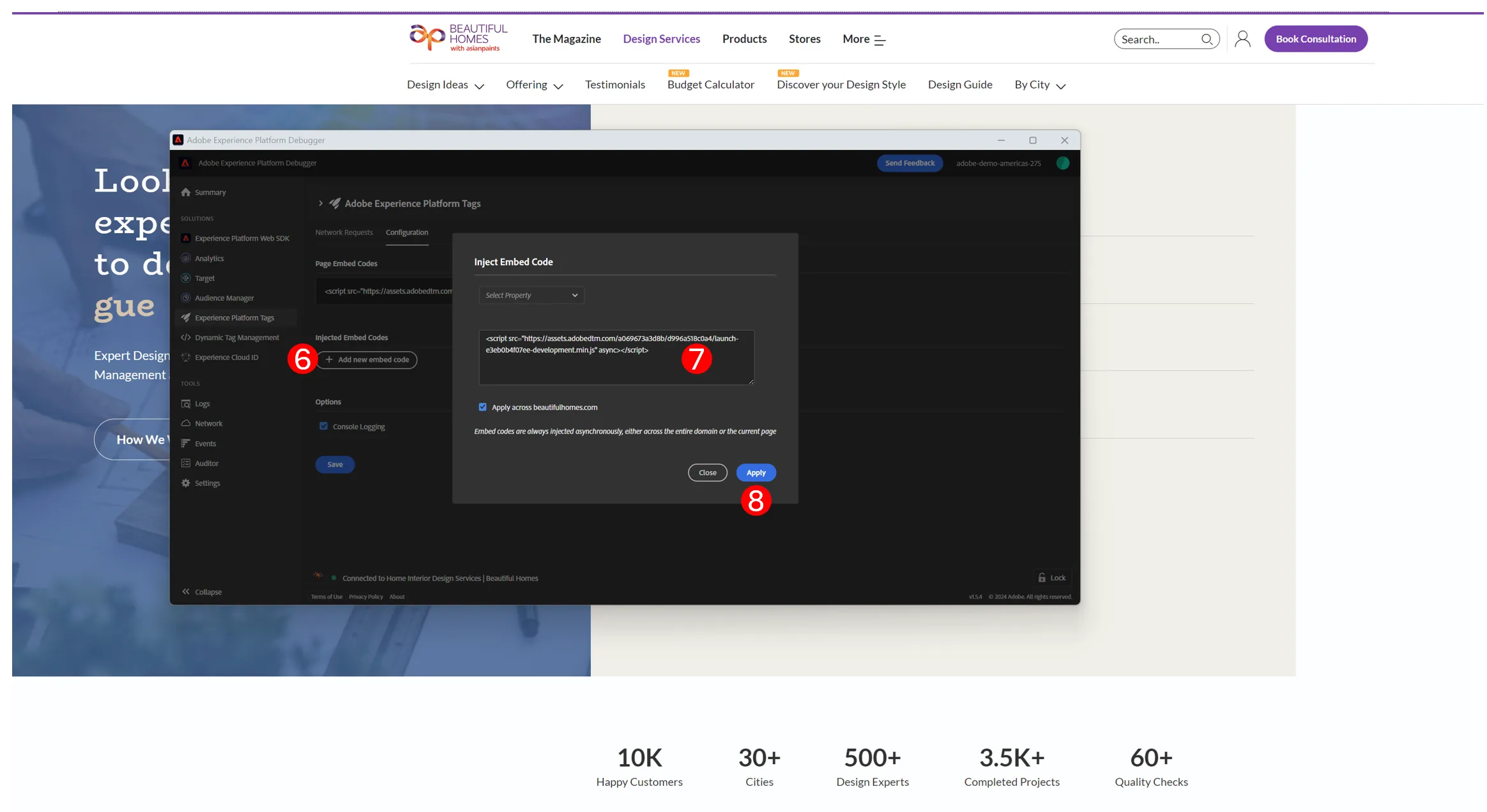Open The Magazine menu item
Viewport: 1487px width, 812px height.
[567, 39]
